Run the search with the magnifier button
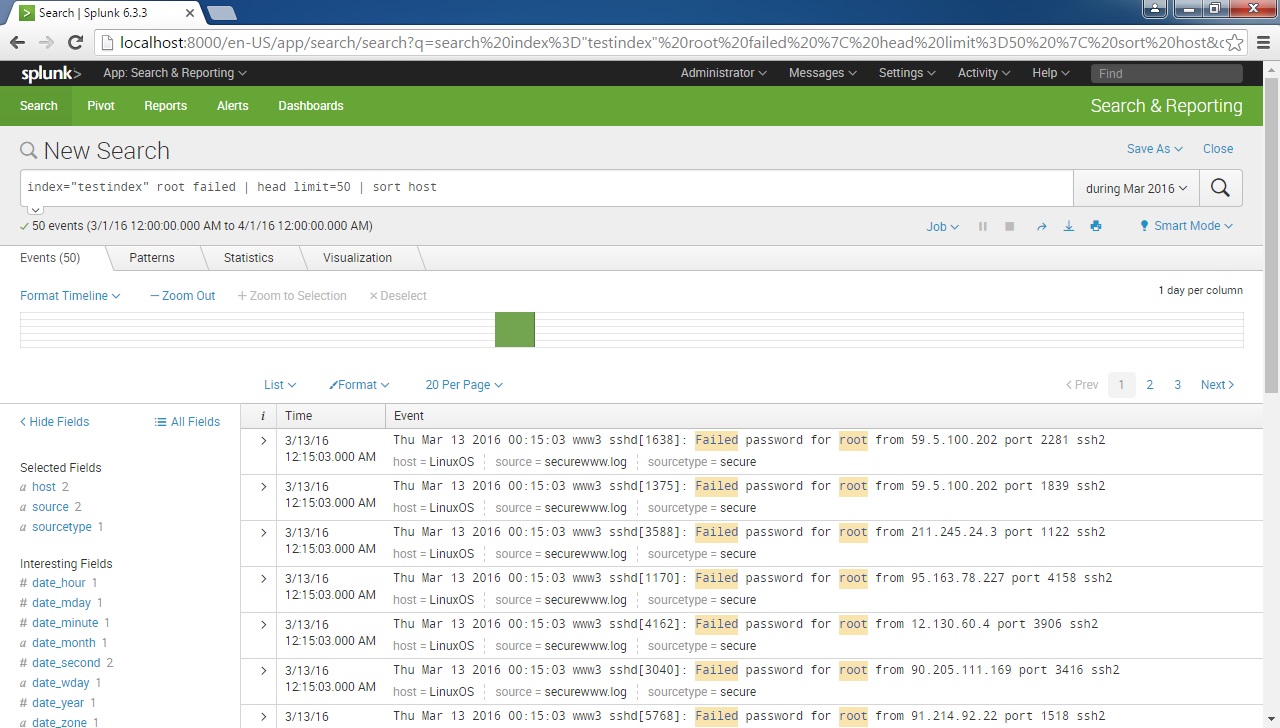 pos(1220,187)
